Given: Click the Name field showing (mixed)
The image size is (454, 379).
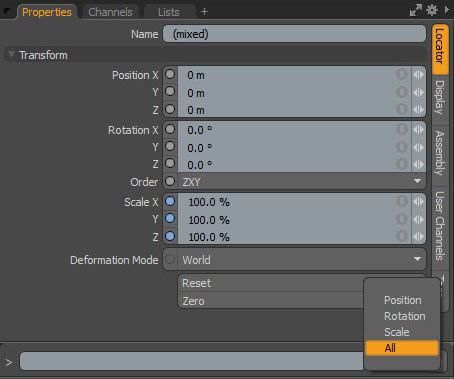Looking at the screenshot, I should (294, 34).
